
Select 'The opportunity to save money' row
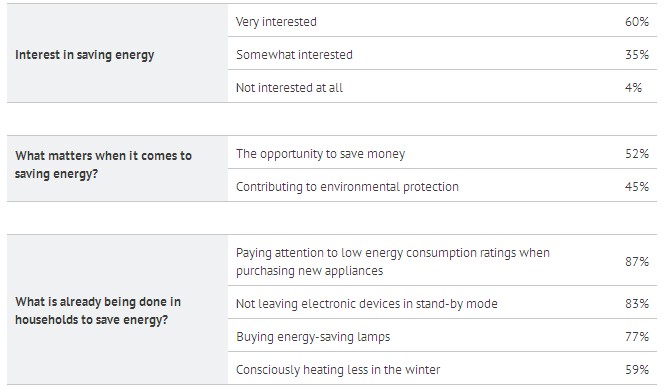(x=442, y=152)
